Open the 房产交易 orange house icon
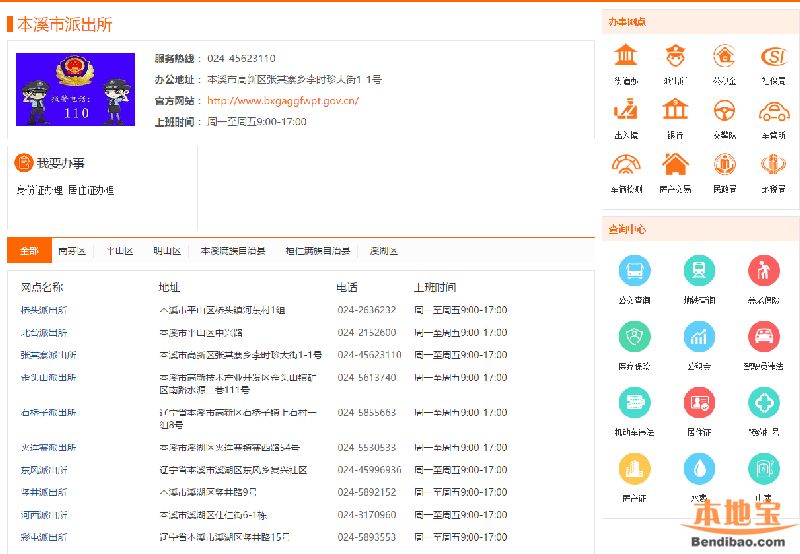This screenshot has height=554, width=800. tap(675, 164)
